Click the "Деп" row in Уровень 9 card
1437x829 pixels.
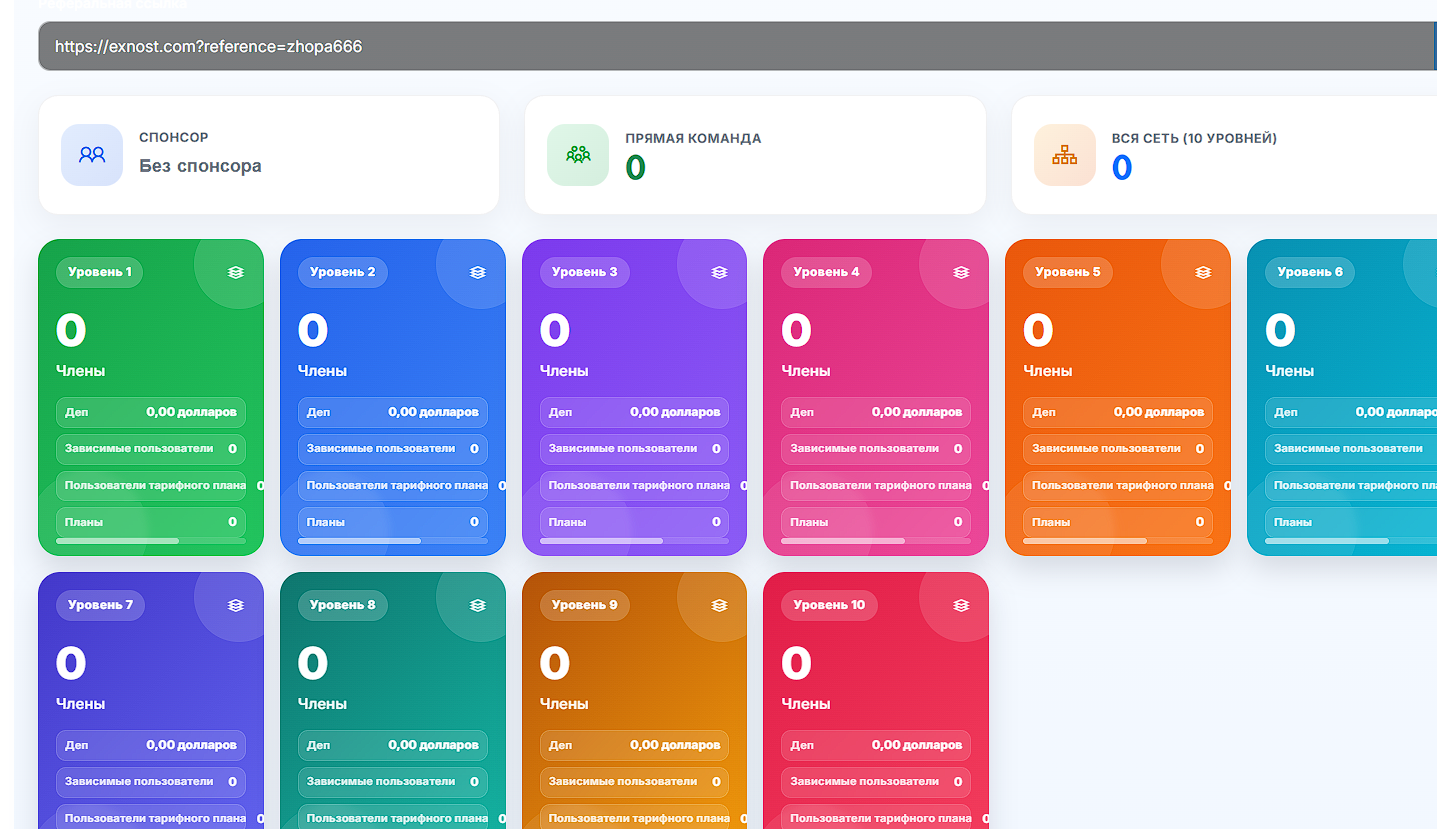point(634,745)
